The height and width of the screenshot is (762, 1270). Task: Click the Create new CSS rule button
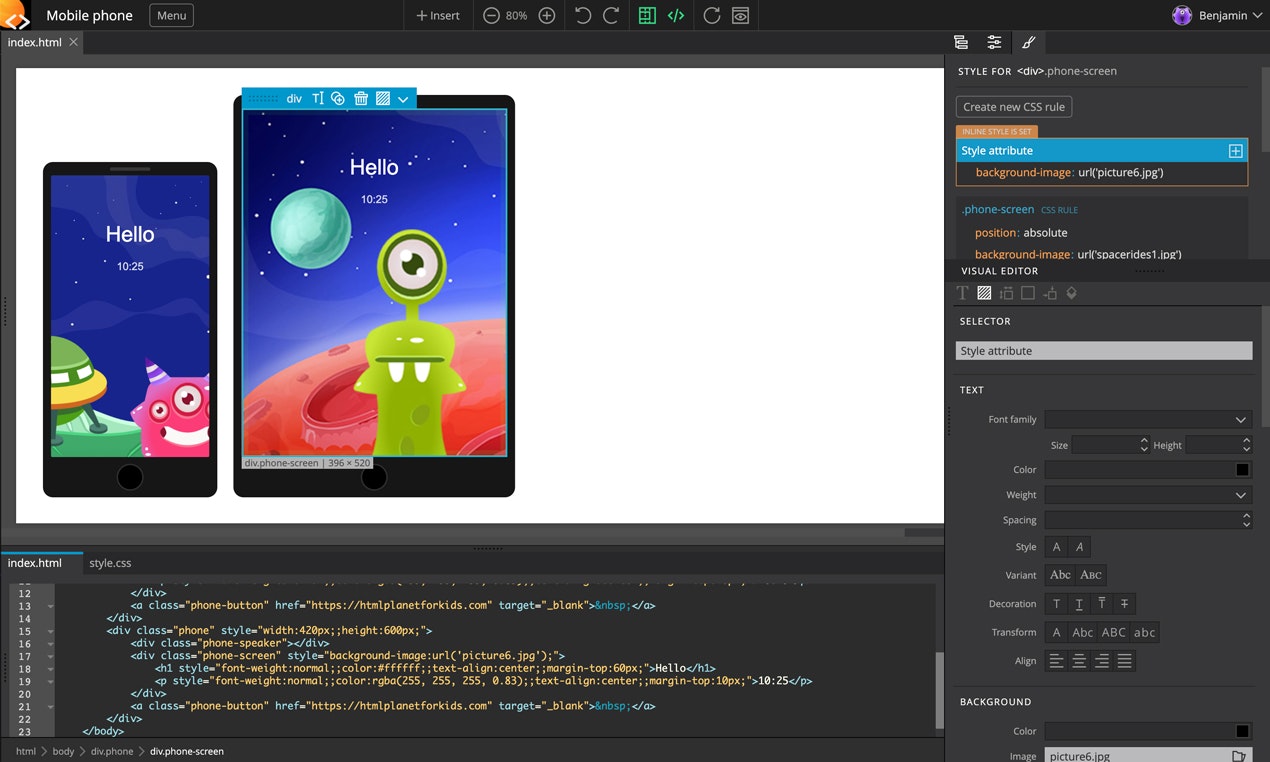point(1013,106)
